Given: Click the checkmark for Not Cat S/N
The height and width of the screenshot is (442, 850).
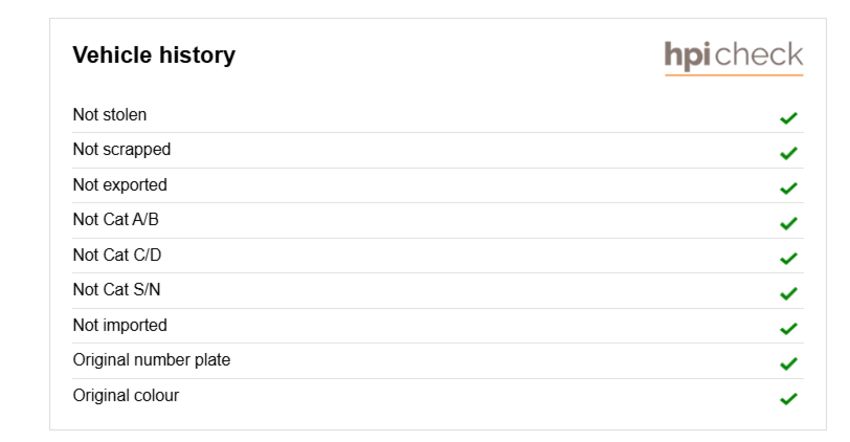Looking at the screenshot, I should pyautogui.click(x=788, y=293).
